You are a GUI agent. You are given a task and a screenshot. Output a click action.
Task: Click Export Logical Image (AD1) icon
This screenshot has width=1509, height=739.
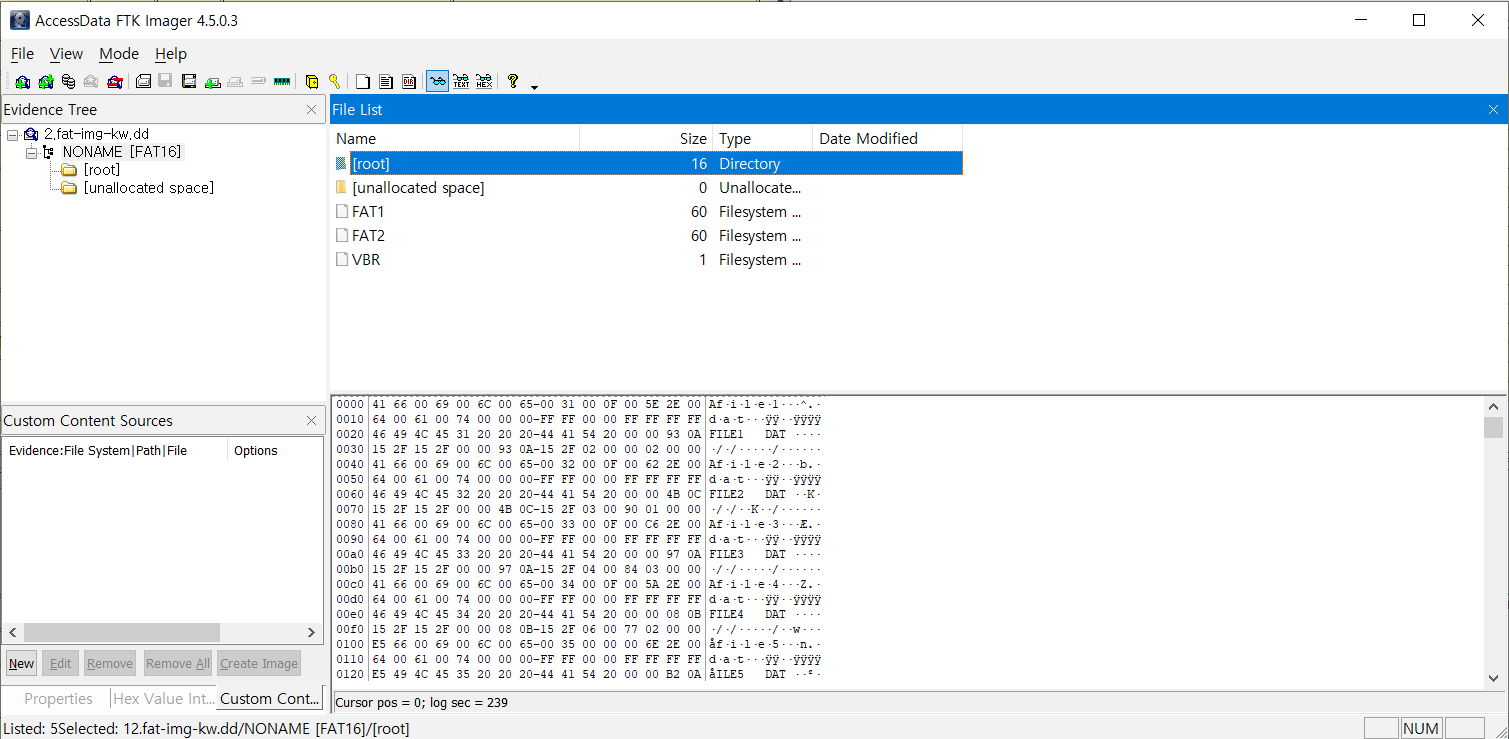(x=188, y=82)
